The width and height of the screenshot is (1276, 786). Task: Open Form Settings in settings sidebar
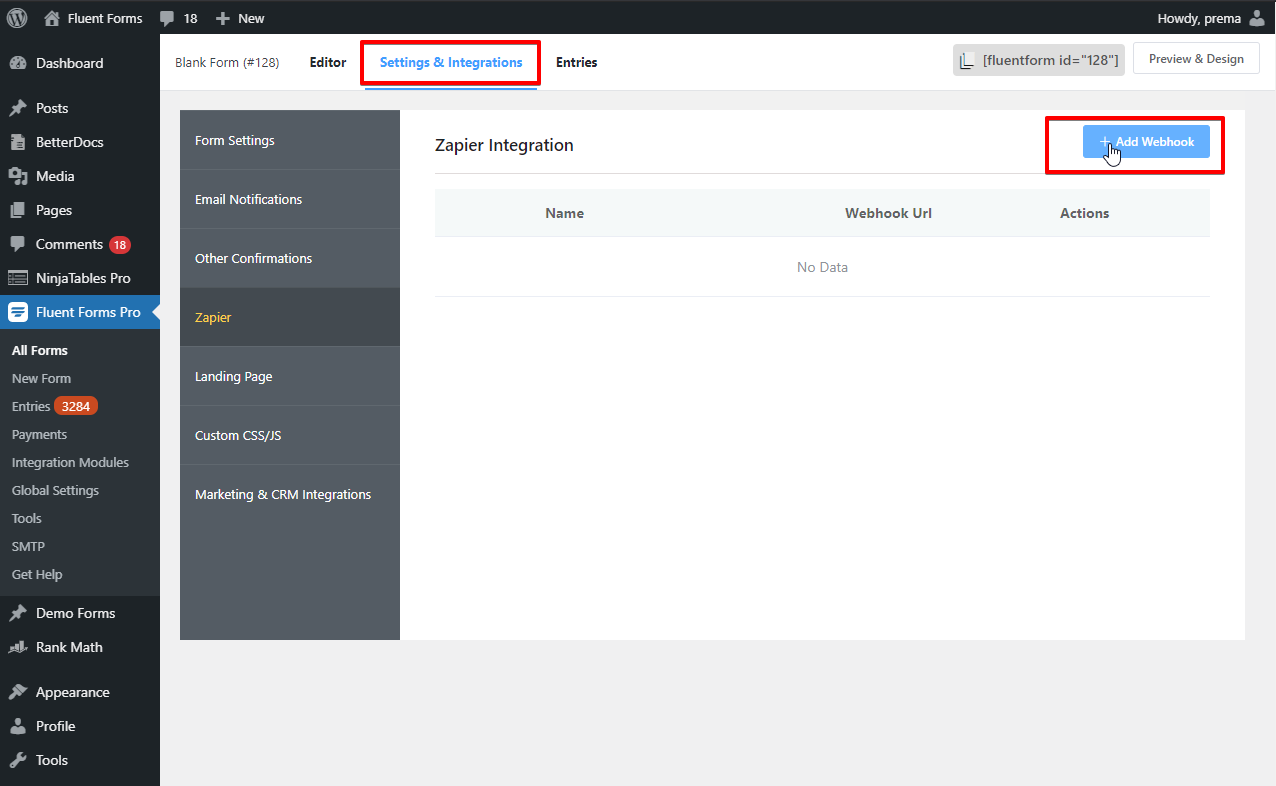click(x=290, y=140)
